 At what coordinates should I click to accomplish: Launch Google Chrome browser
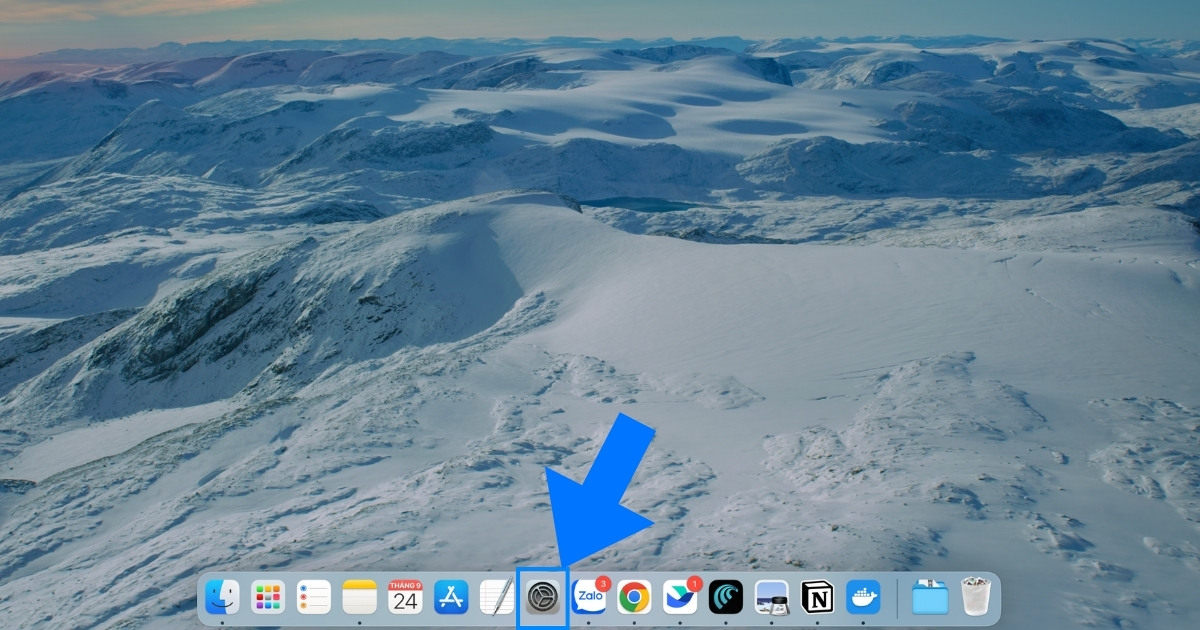pyautogui.click(x=634, y=598)
